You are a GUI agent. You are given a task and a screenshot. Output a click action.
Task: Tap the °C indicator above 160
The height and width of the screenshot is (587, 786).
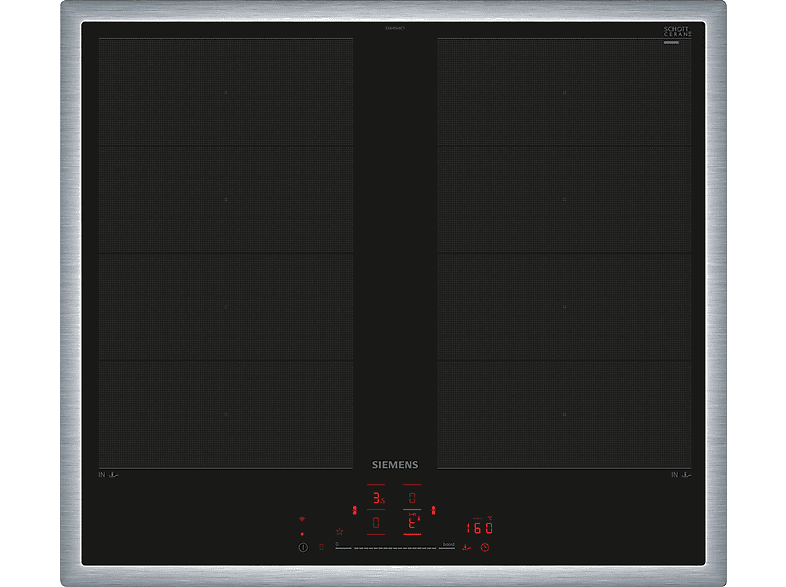pos(489,518)
